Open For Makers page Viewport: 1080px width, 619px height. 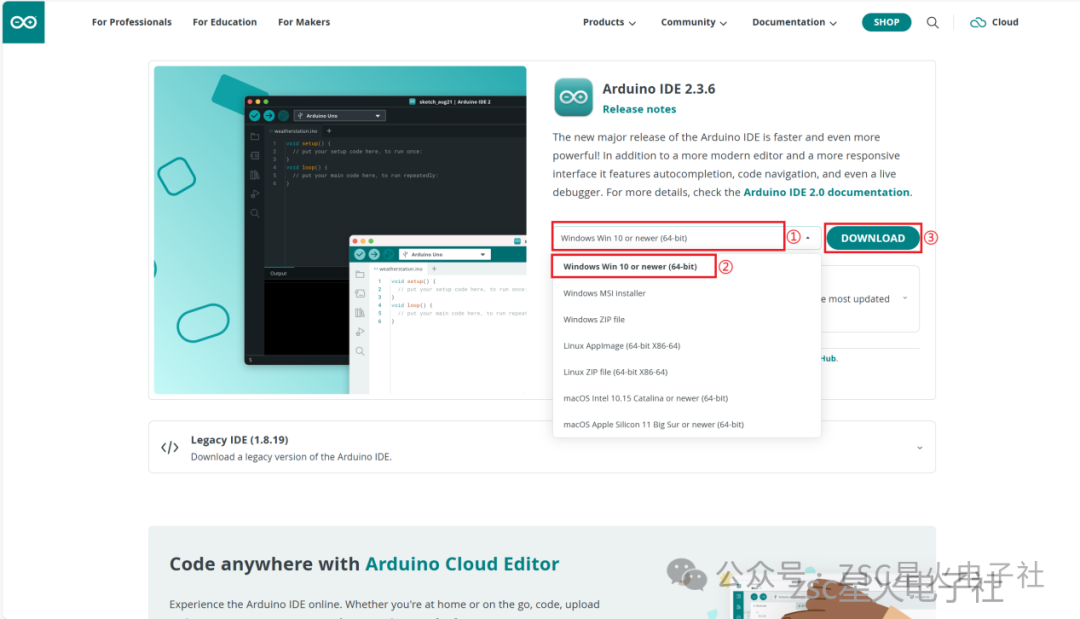click(304, 22)
